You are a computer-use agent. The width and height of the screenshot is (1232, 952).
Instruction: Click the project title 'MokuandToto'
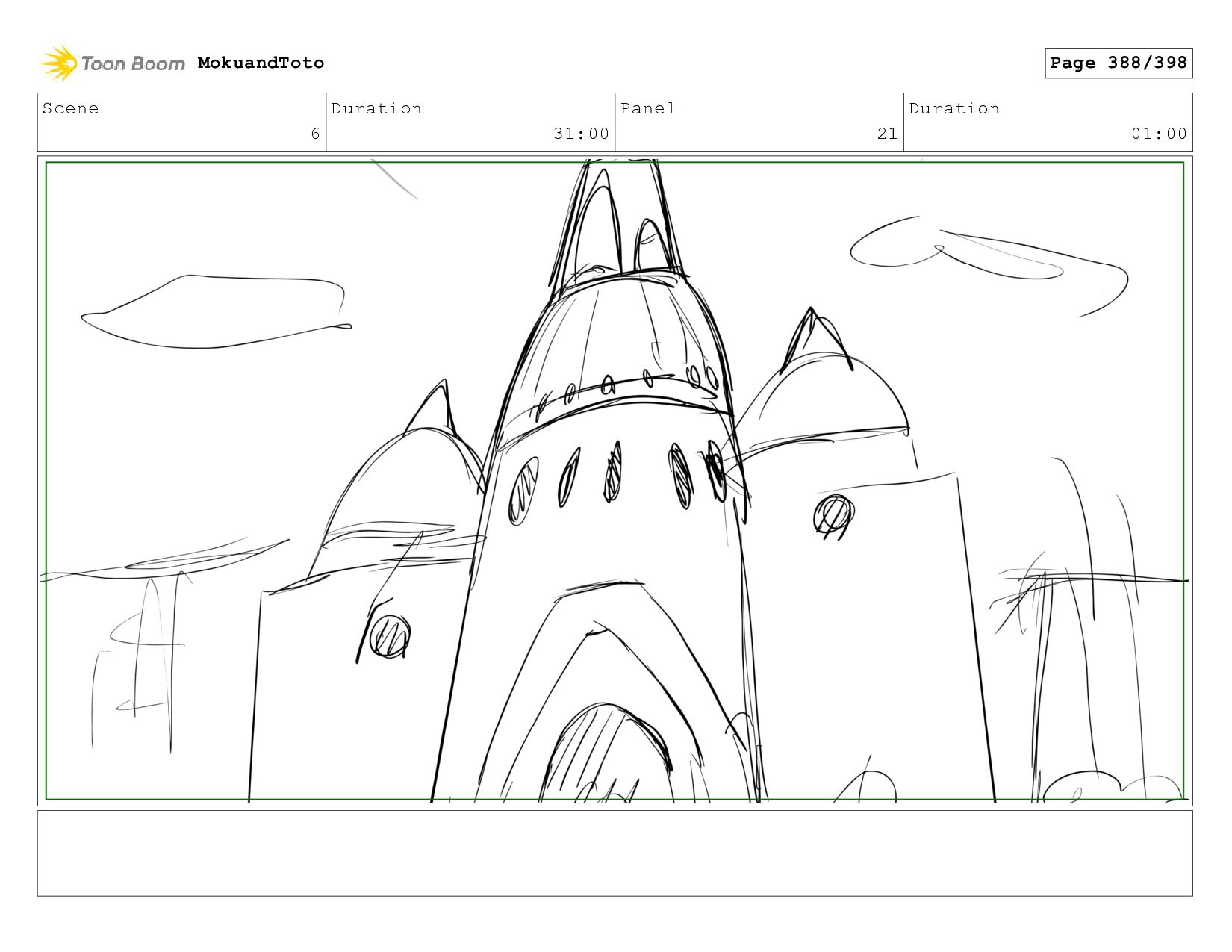click(261, 63)
